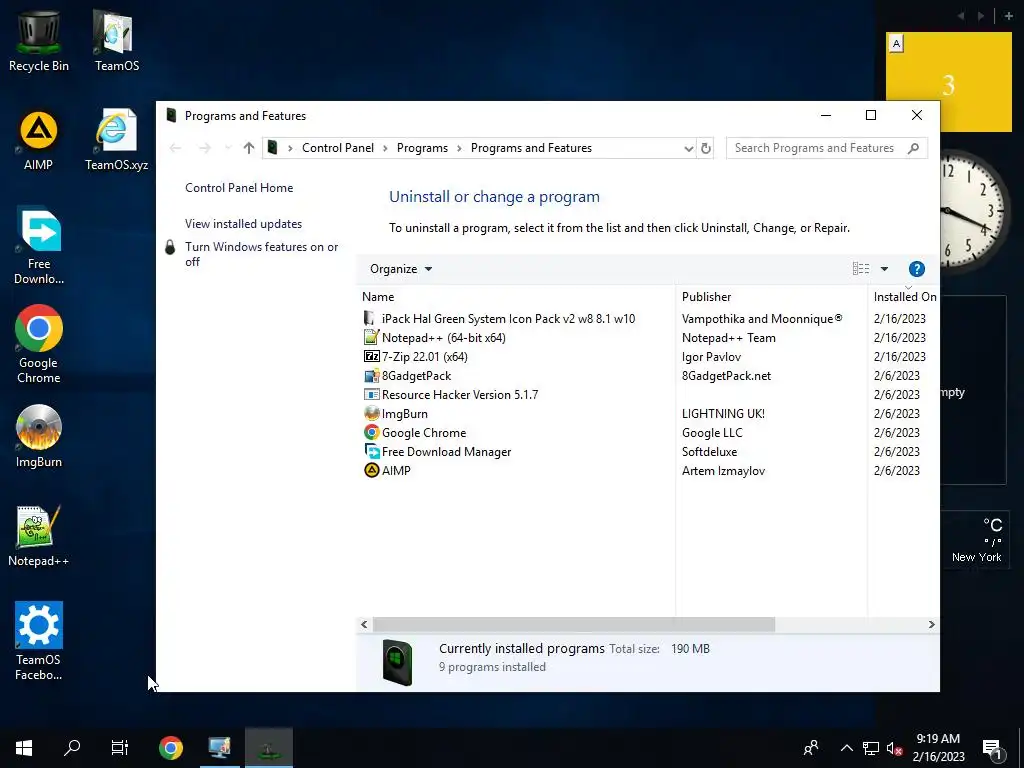Refresh the Programs and Features address bar

tap(705, 148)
